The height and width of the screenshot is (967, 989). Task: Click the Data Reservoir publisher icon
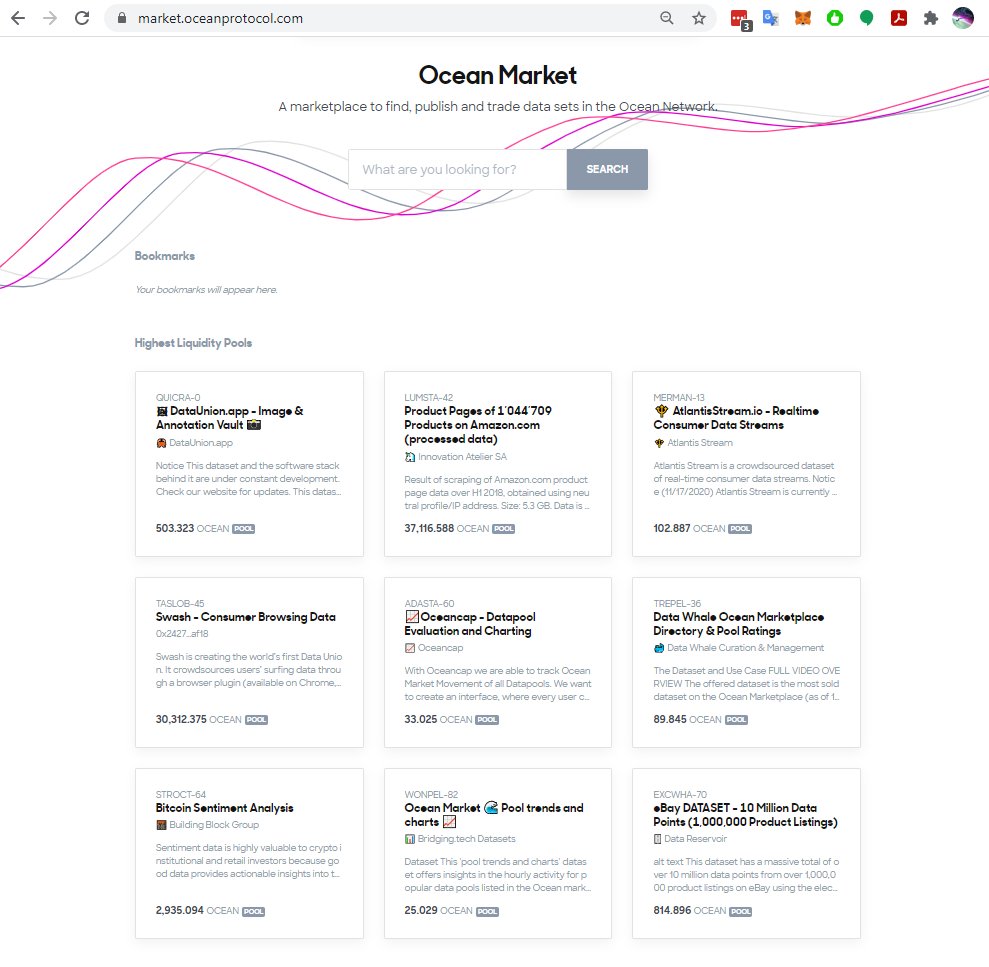tap(658, 839)
